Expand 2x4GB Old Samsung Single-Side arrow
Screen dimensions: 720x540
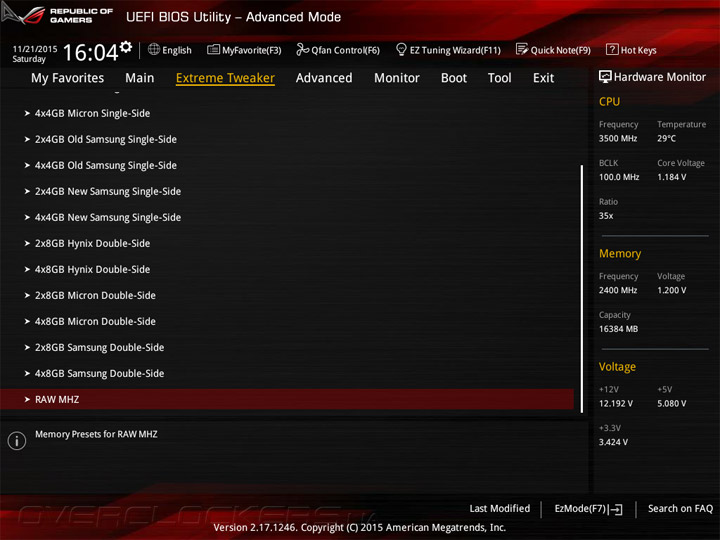(x=27, y=139)
